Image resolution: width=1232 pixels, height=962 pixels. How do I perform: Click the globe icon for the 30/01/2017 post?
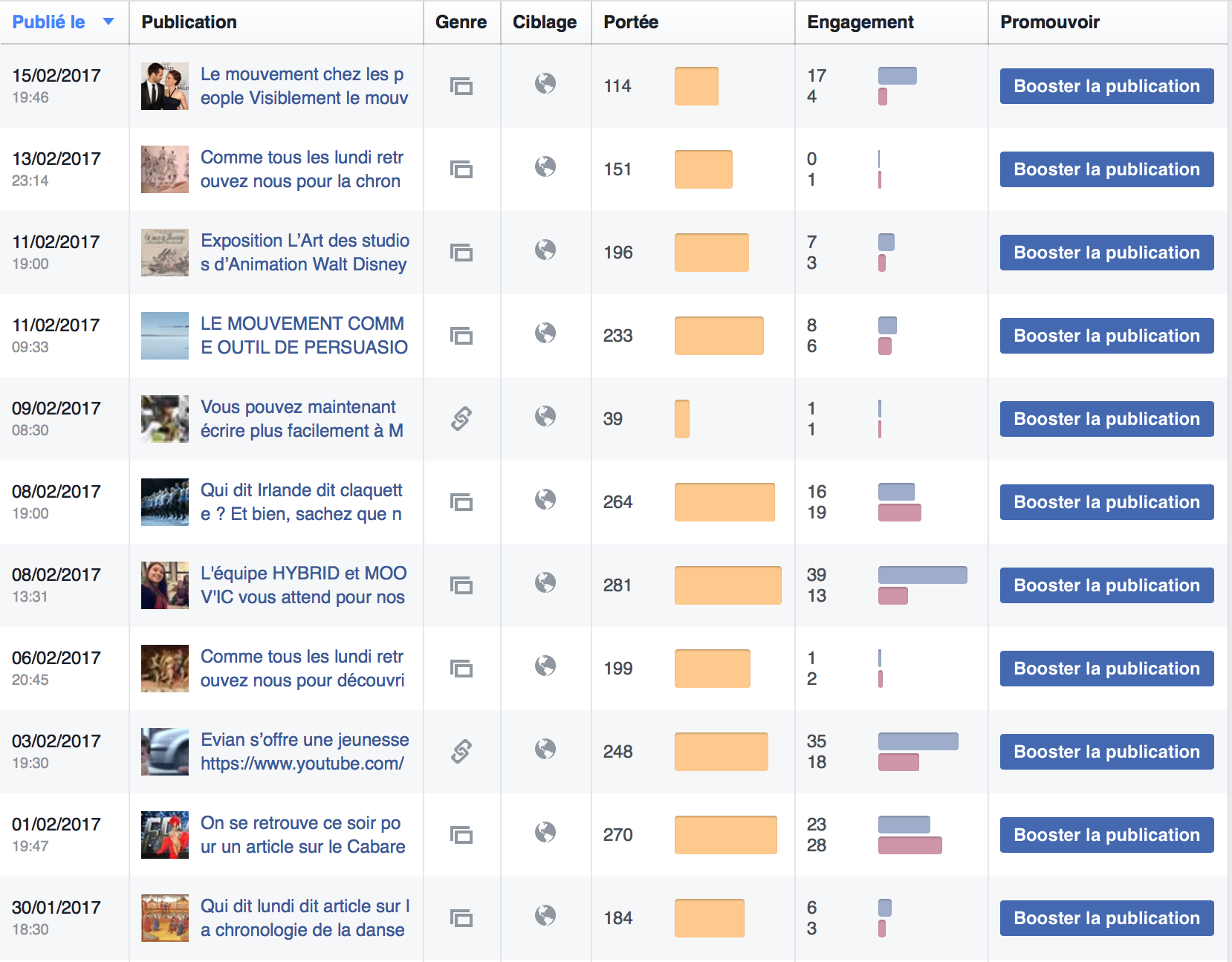click(x=545, y=915)
